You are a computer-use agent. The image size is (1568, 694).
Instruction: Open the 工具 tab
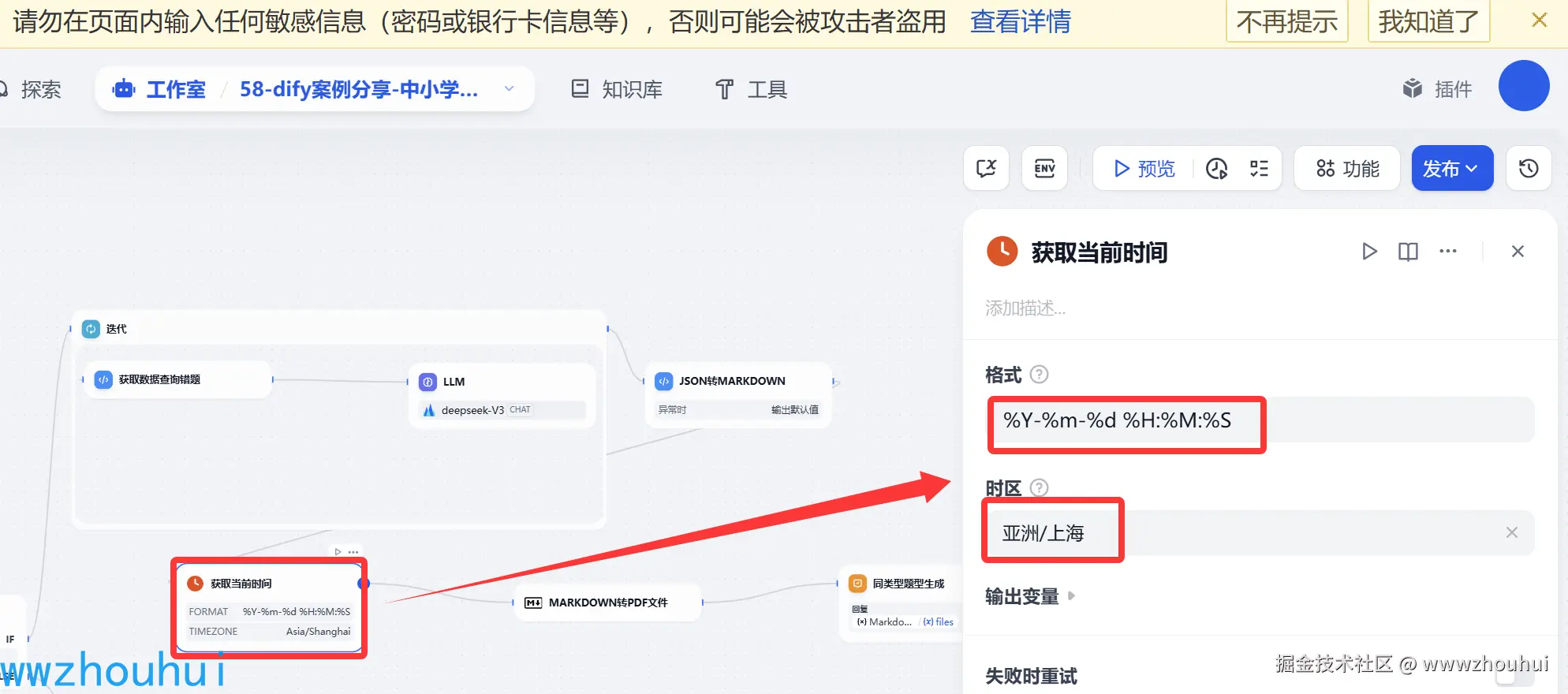click(x=751, y=90)
